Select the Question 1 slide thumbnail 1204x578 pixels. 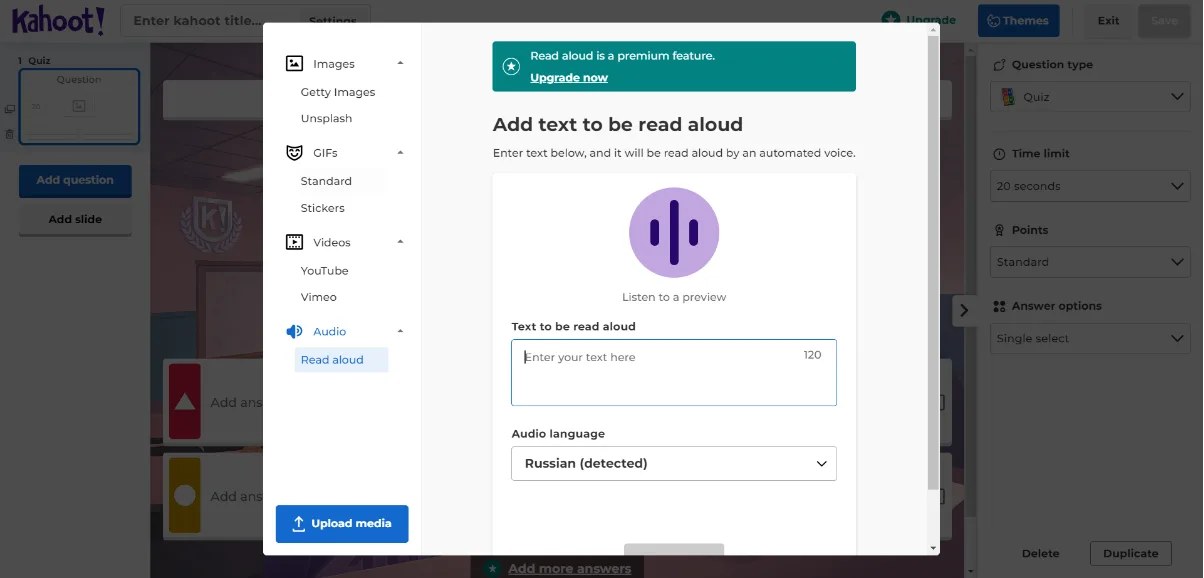[79, 107]
